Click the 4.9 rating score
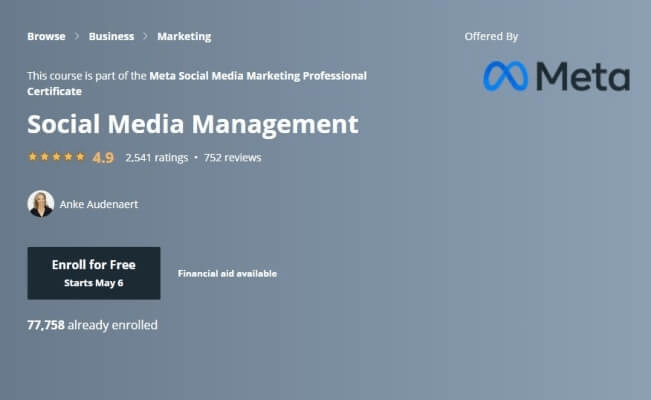 103,158
